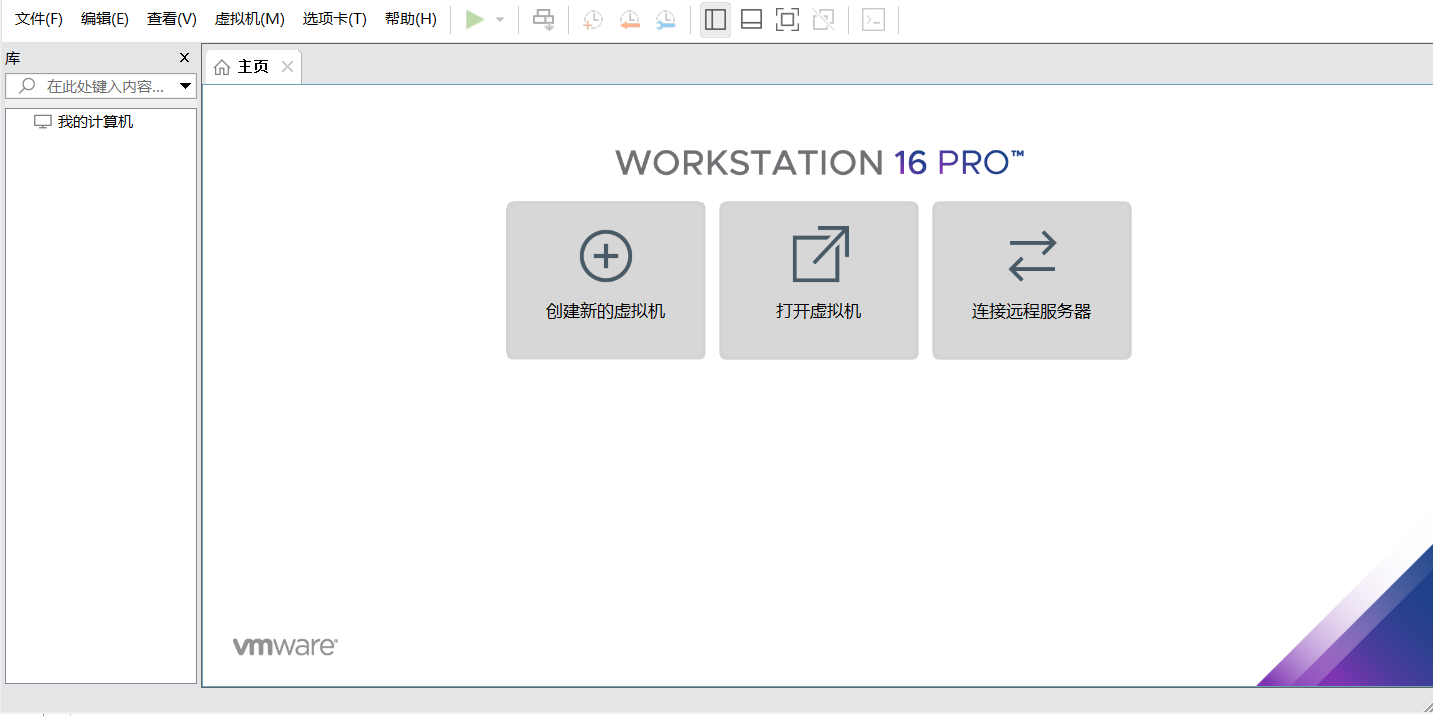Click the 打开虚拟机 tile
Image resolution: width=1433 pixels, height=716 pixels.
tap(819, 280)
